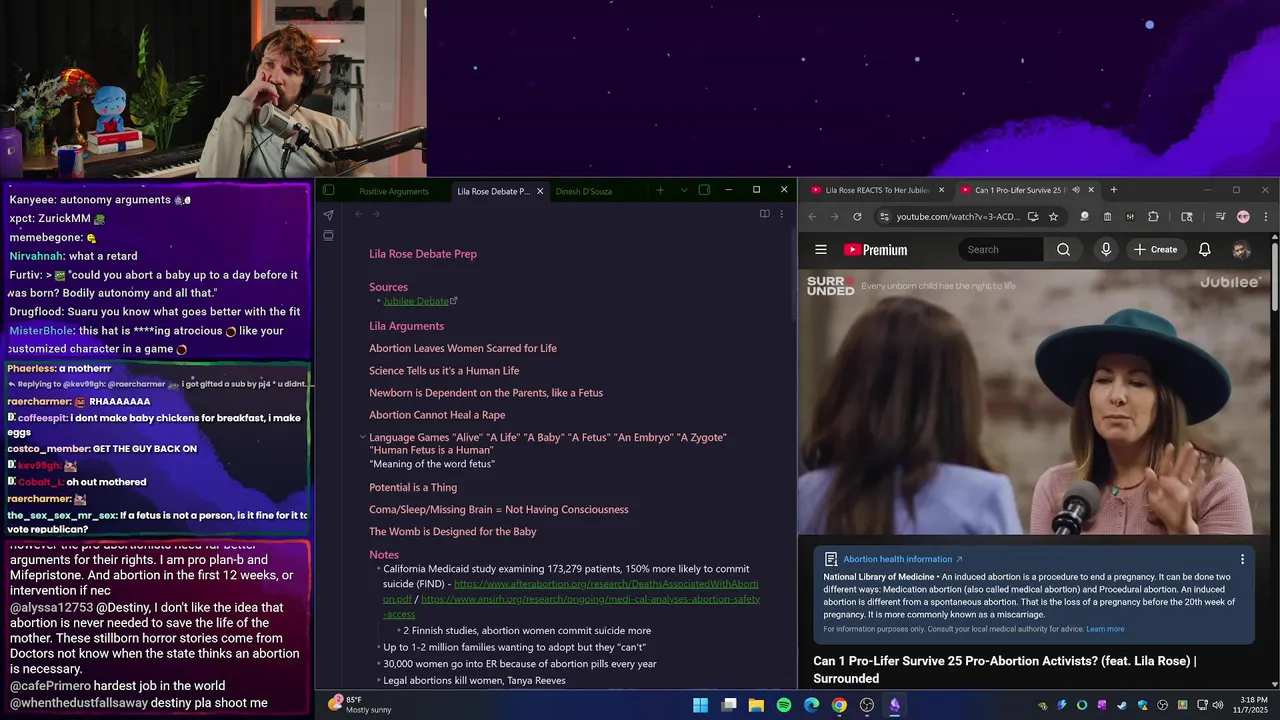Search YouTube with voice microphone
Viewport: 1280px width, 720px height.
coord(1106,250)
